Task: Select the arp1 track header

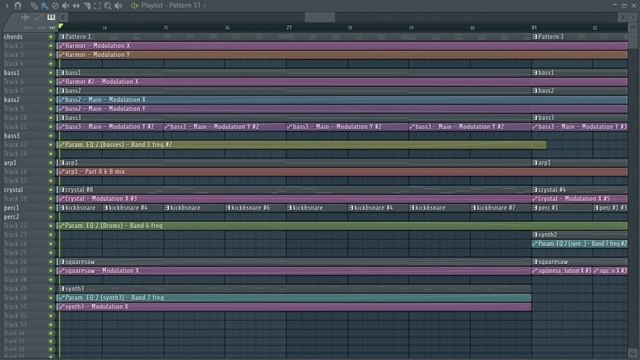Action: tap(25, 163)
